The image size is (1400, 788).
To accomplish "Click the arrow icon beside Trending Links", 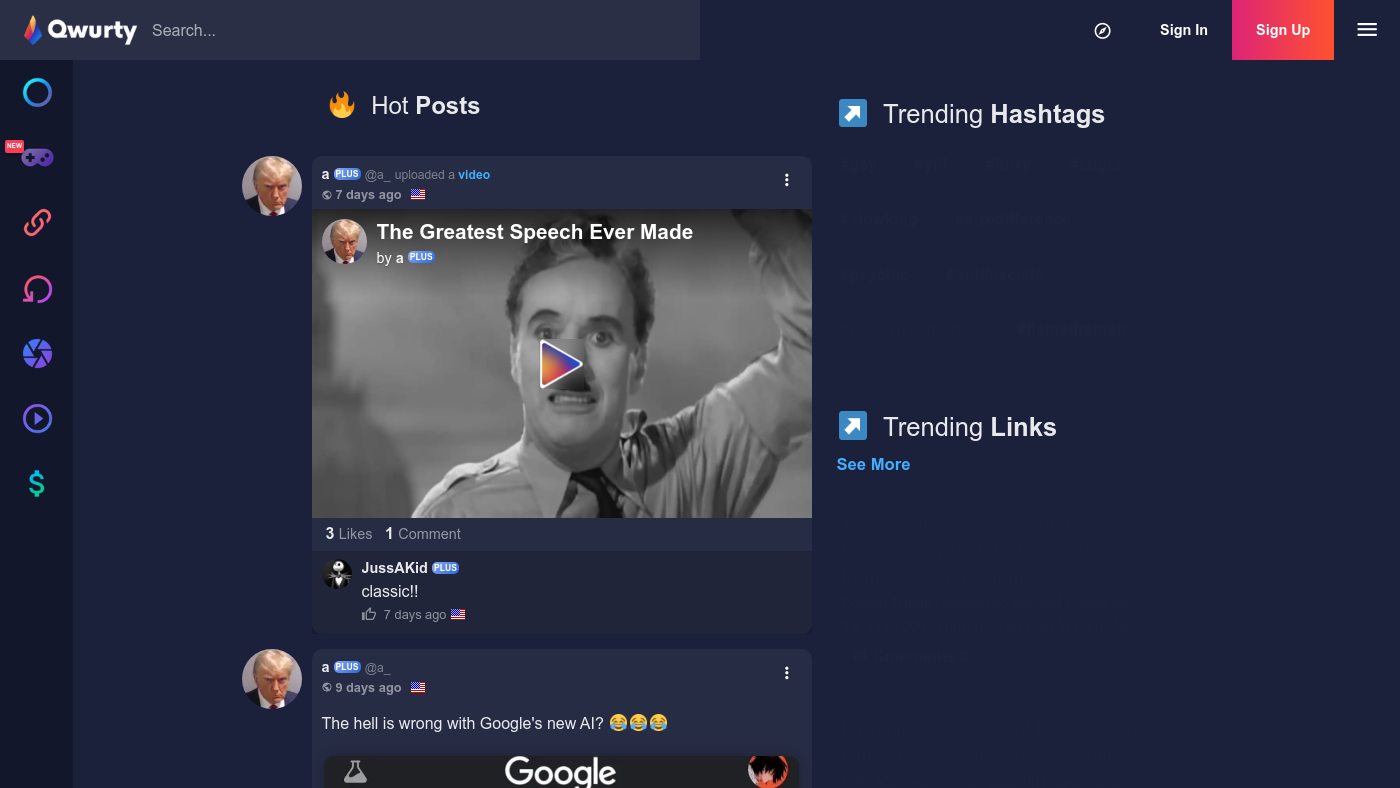I will tap(853, 426).
